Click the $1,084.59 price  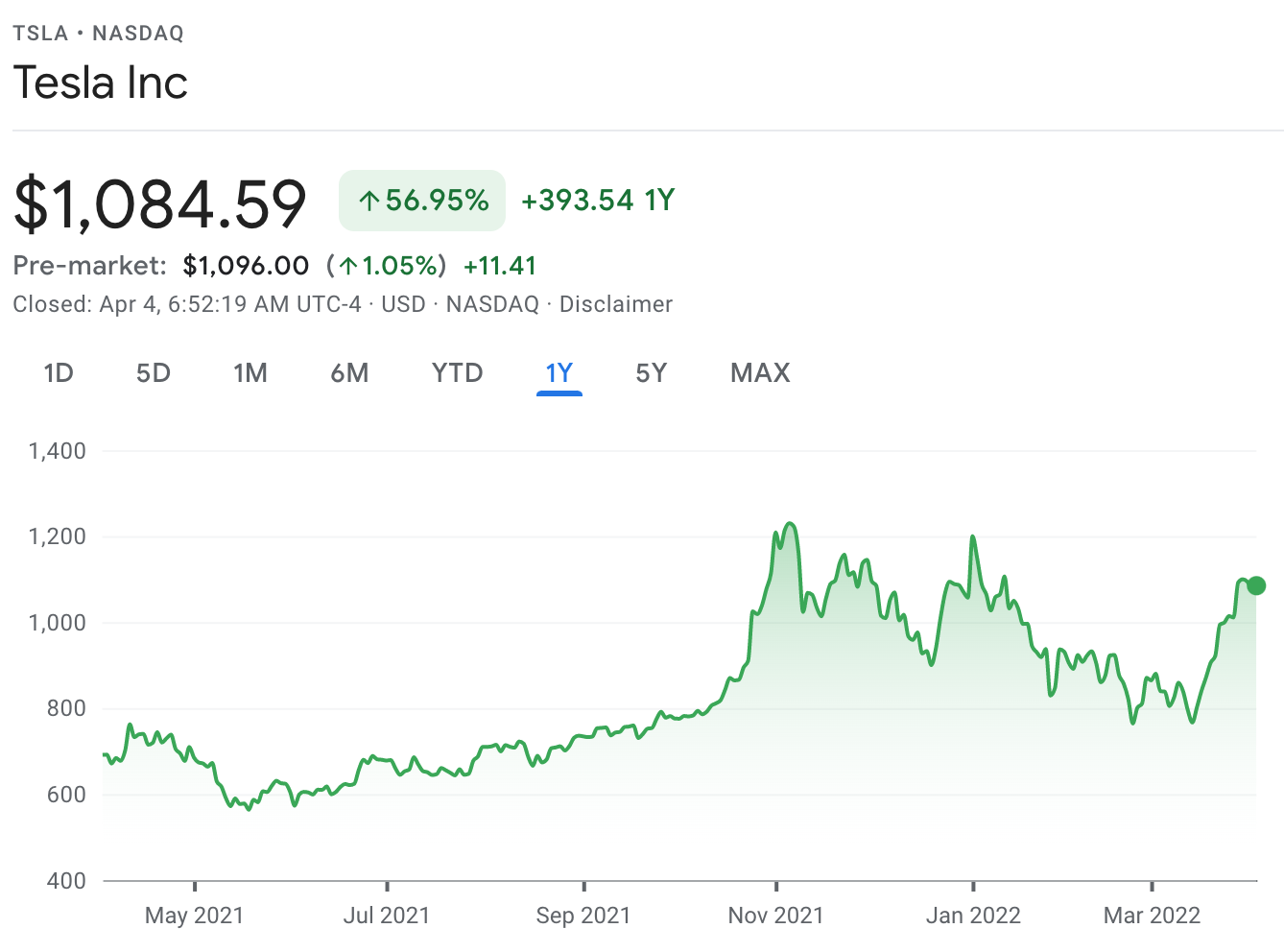pos(160,203)
